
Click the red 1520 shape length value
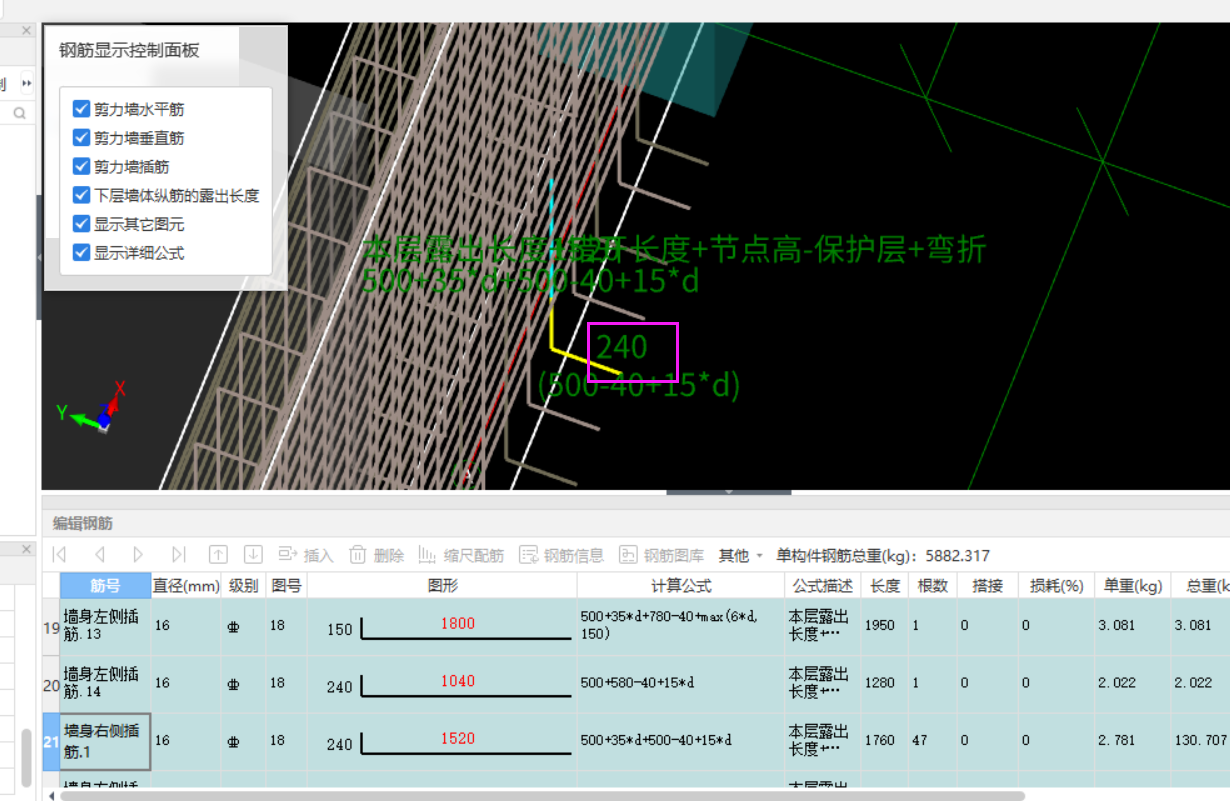(x=457, y=738)
